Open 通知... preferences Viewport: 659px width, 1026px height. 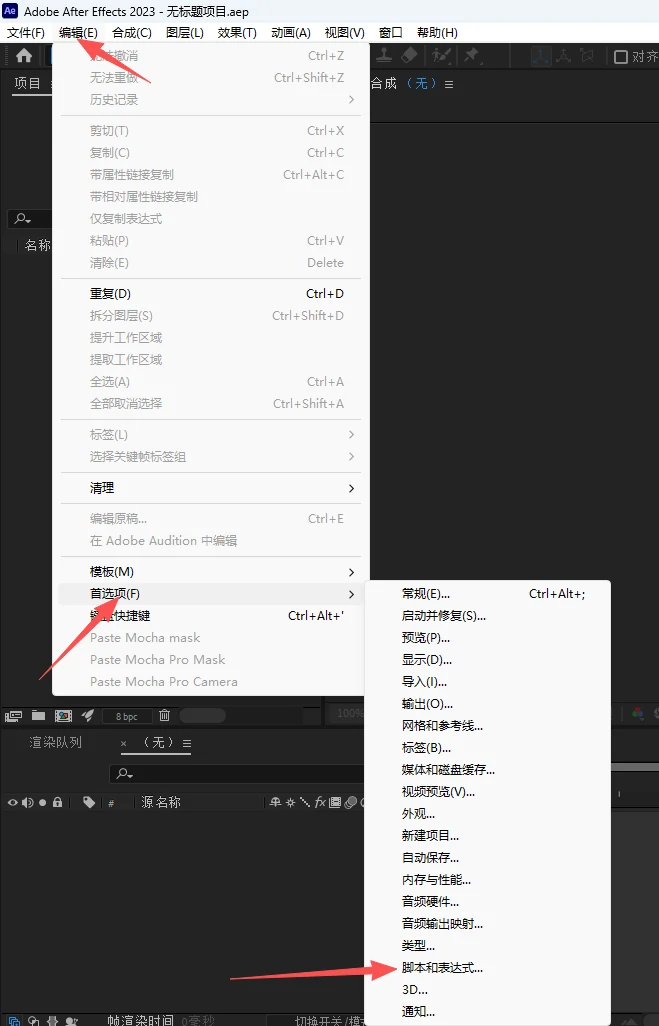coord(488,1012)
